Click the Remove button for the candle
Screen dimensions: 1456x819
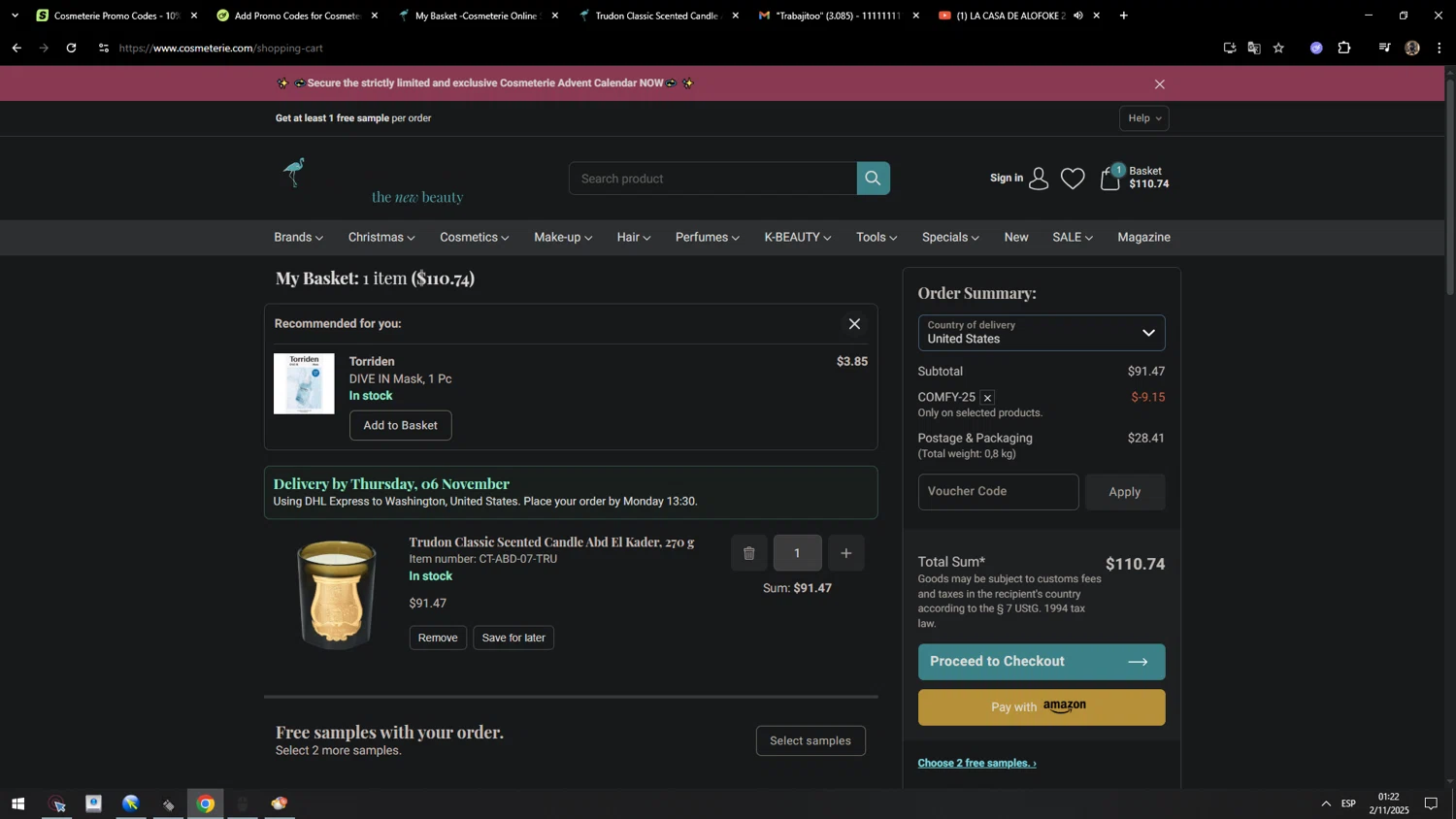coord(438,638)
